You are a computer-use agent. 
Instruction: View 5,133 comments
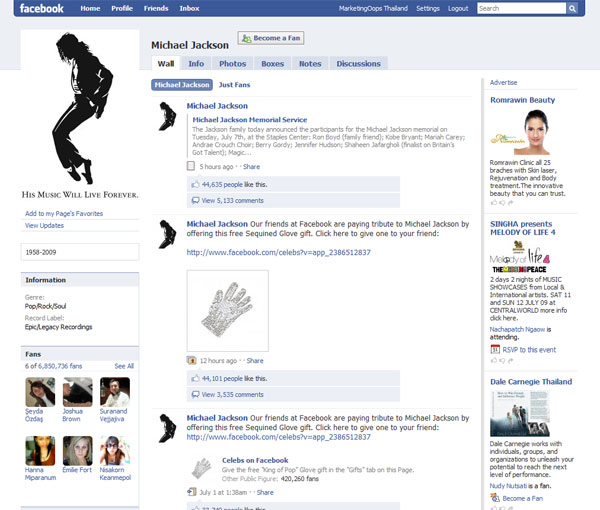(232, 200)
